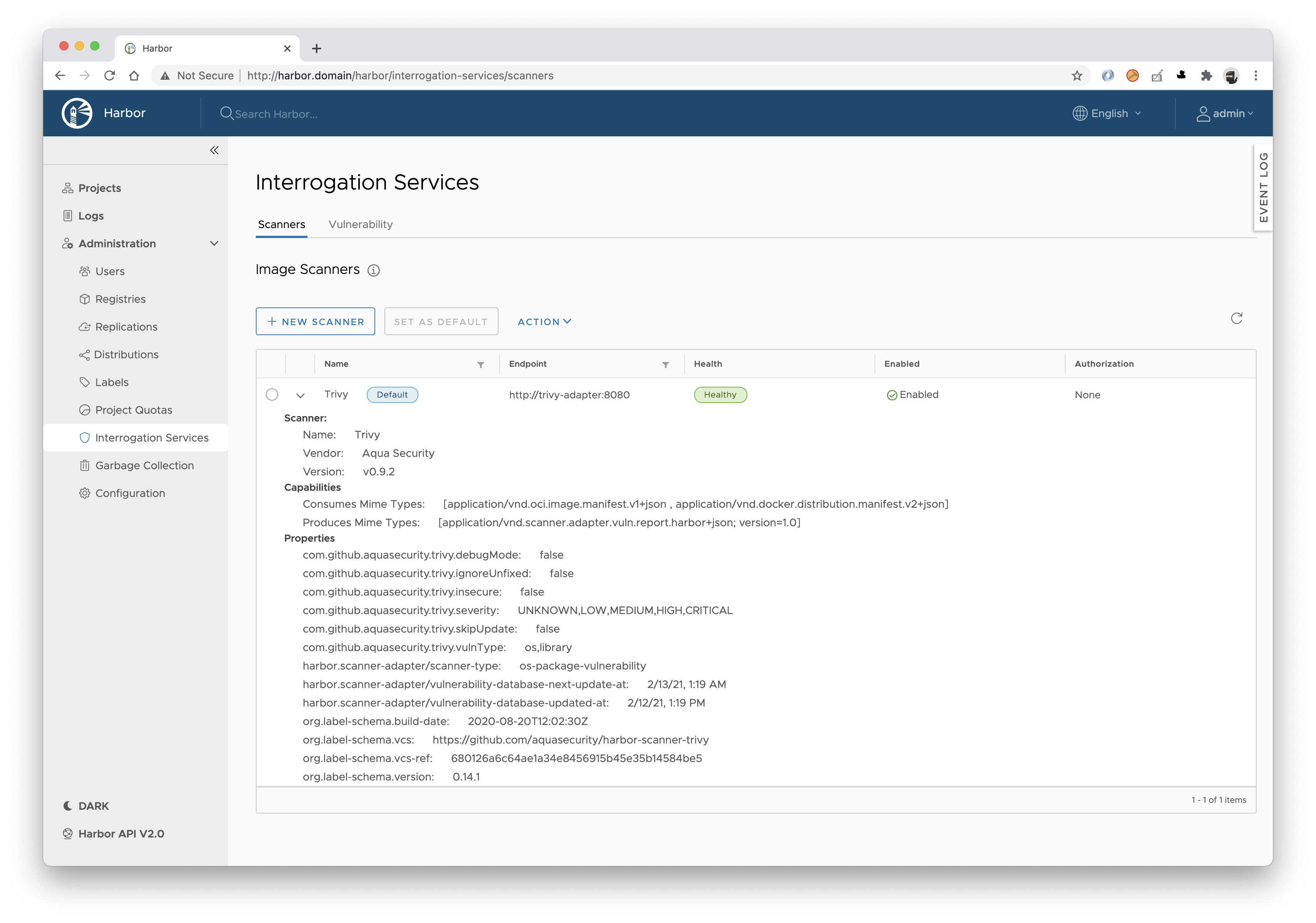Open Garbage Collection trash icon
The height and width of the screenshot is (923, 1316).
(x=85, y=465)
